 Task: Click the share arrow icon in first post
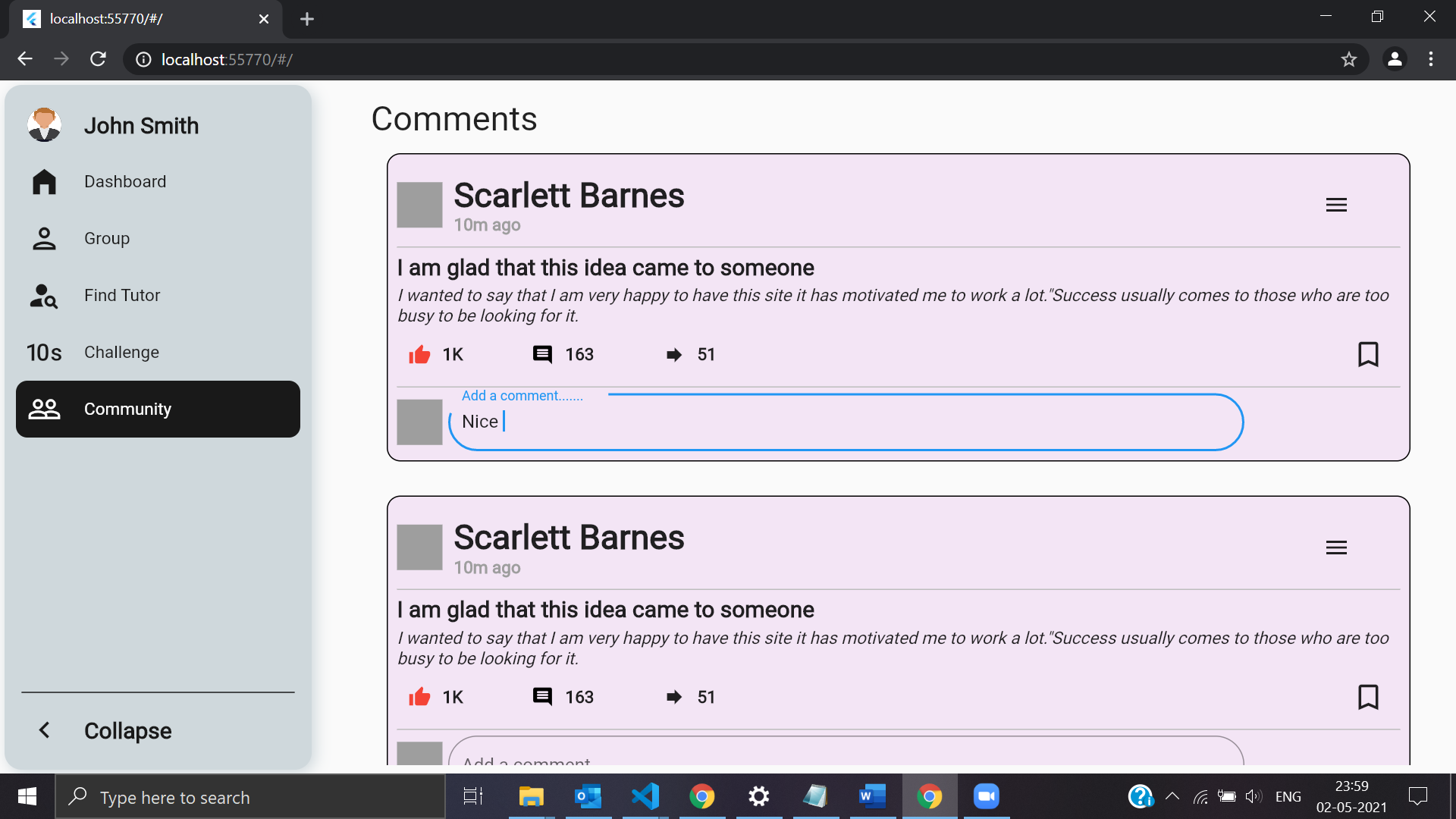[x=673, y=354]
